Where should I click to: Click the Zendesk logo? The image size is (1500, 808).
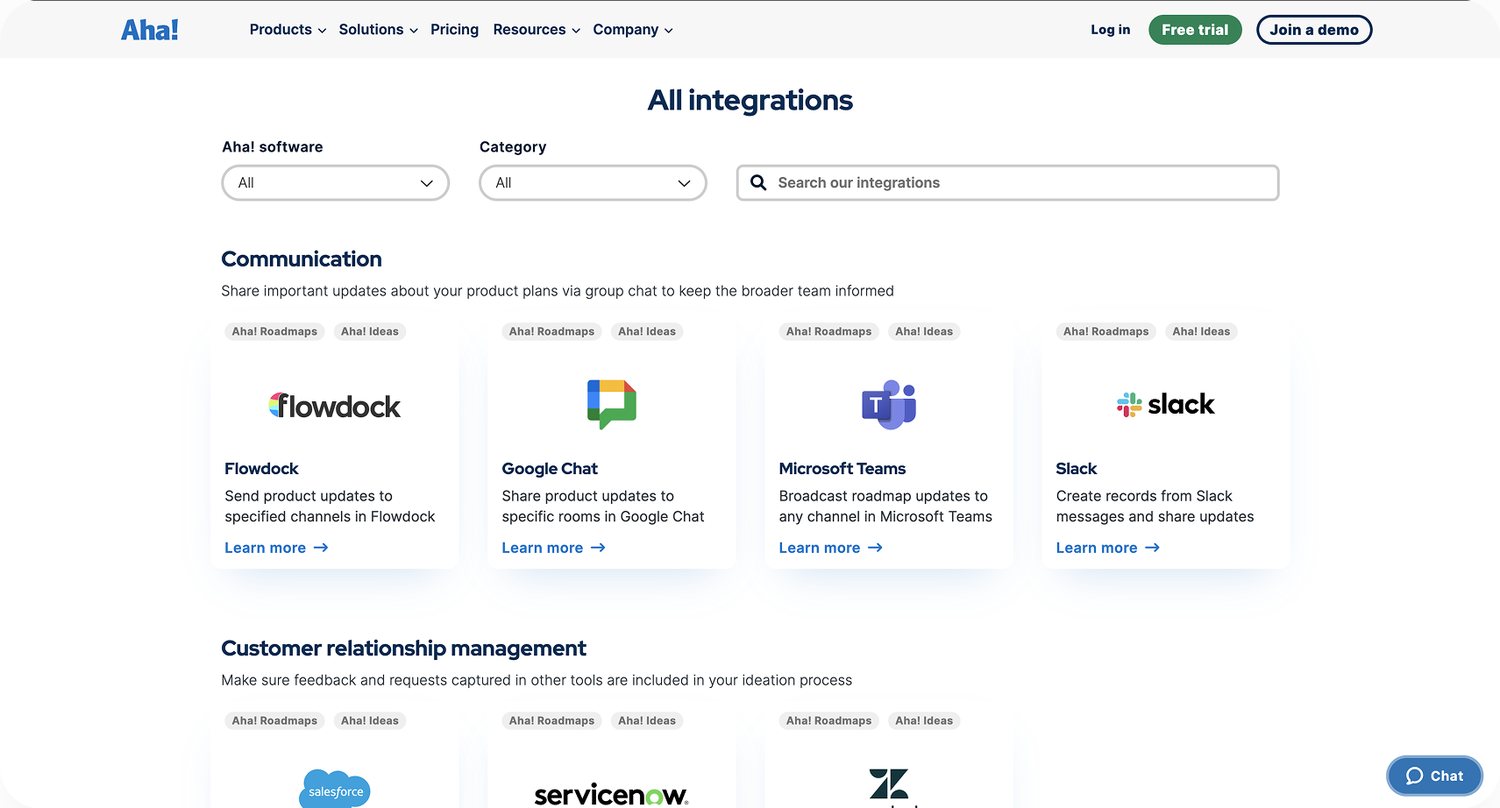click(x=889, y=788)
